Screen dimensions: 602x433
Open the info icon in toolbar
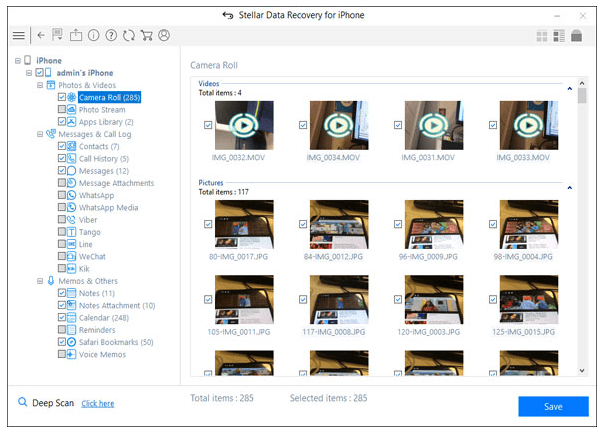pyautogui.click(x=93, y=35)
